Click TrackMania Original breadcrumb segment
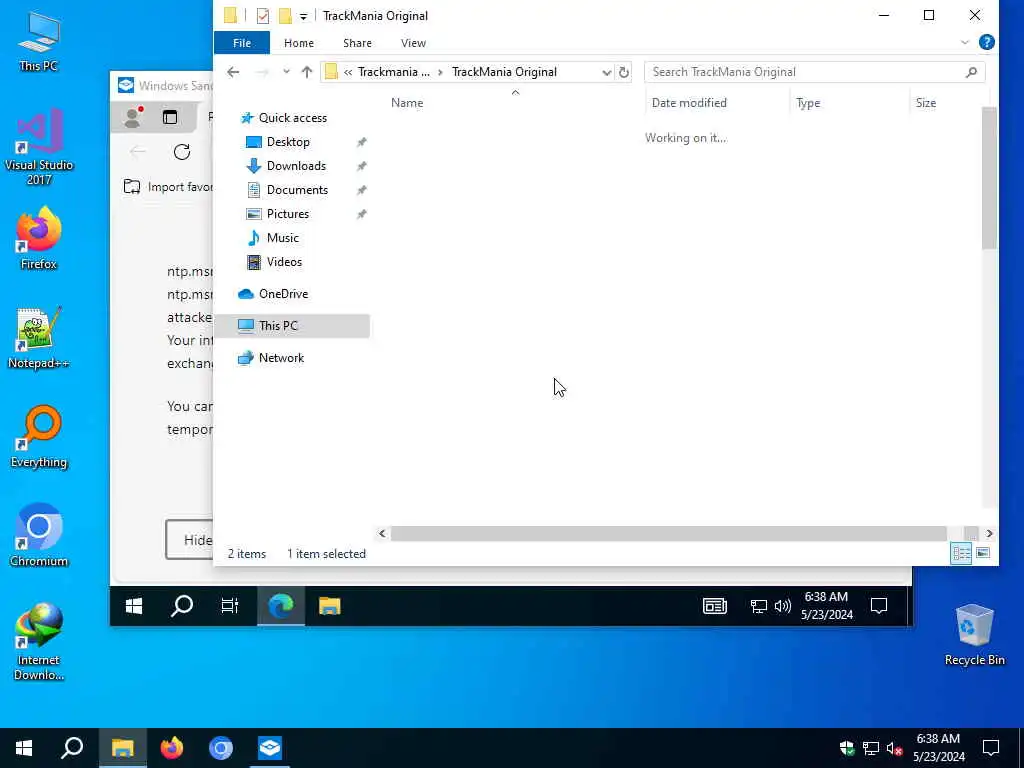 [x=504, y=72]
